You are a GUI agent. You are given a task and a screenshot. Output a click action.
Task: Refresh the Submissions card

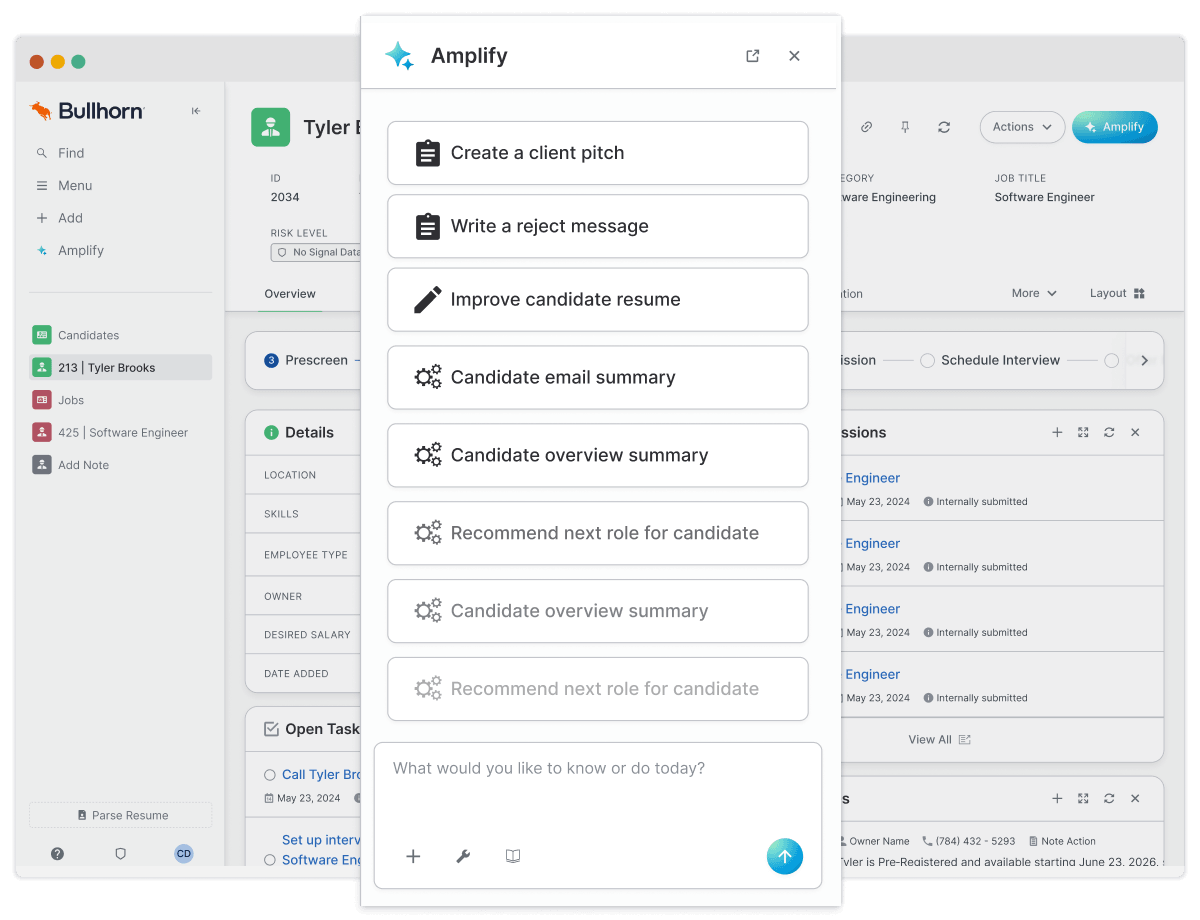1109,432
